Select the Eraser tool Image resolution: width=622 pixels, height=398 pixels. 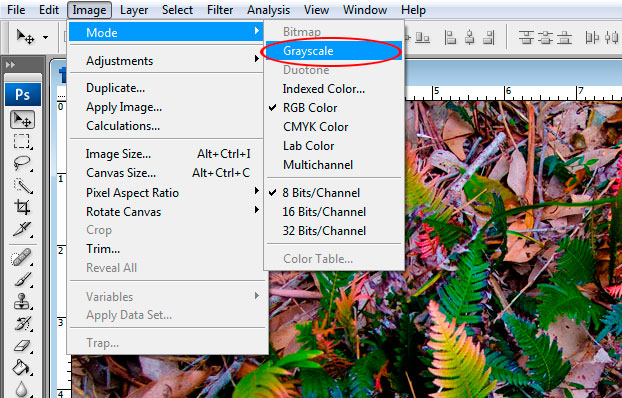point(23,346)
